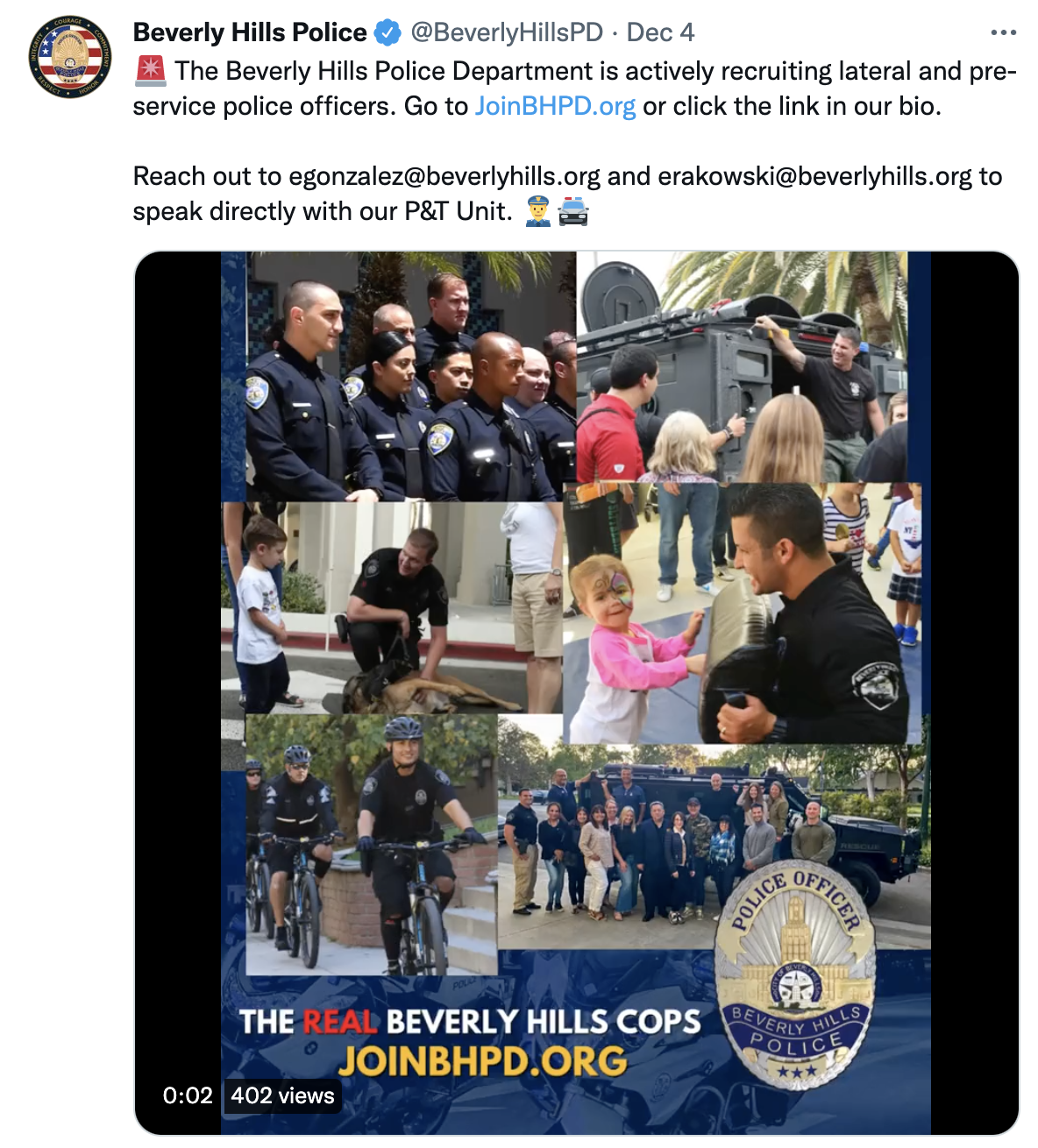Screen dimensions: 1038x1148
Task: Click the blue verified badge
Action: click(x=387, y=33)
